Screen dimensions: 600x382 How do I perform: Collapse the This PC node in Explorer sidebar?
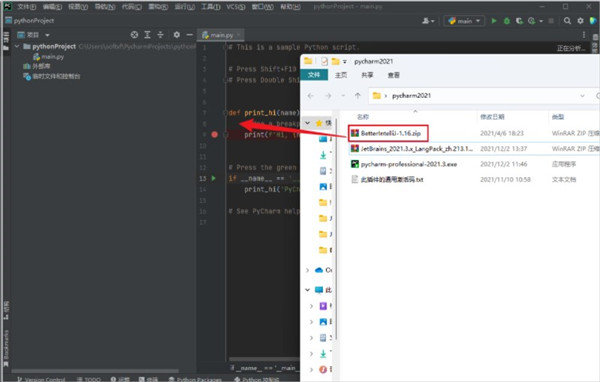[x=307, y=290]
